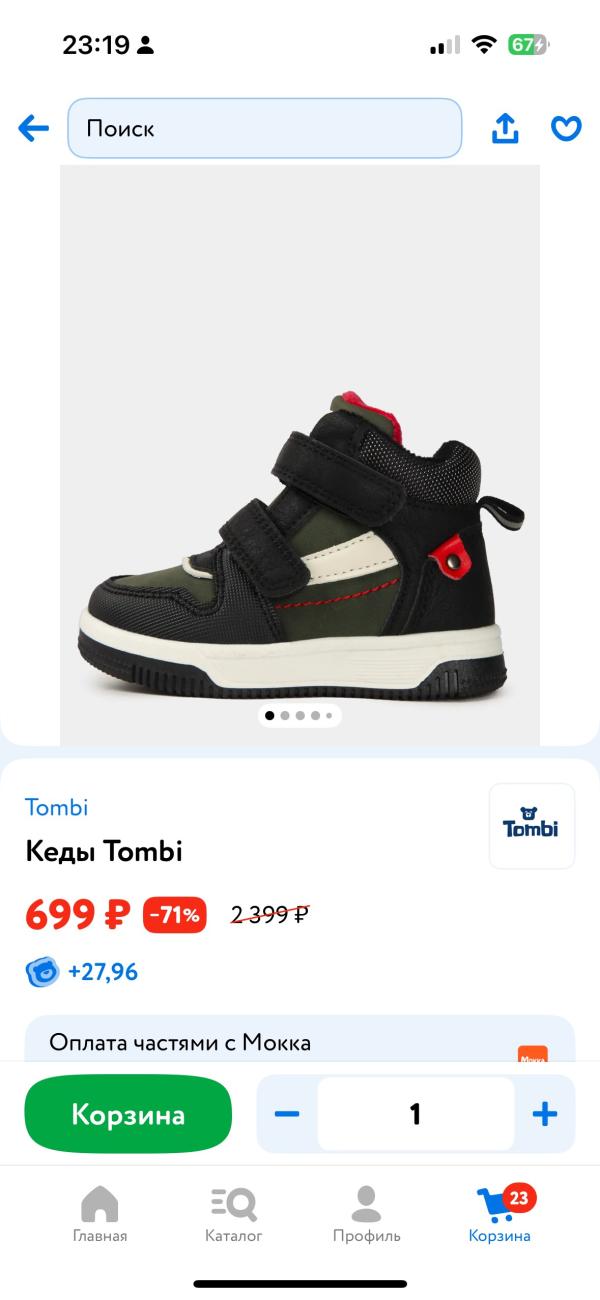
Task: Tap the blue bonus points bear icon
Action: 43,971
